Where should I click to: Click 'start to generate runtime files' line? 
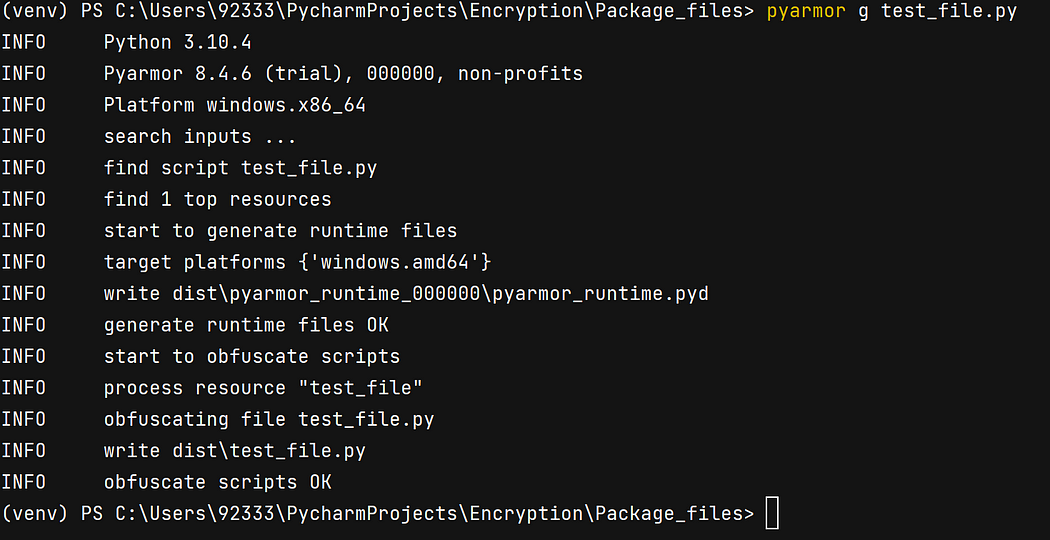280,231
